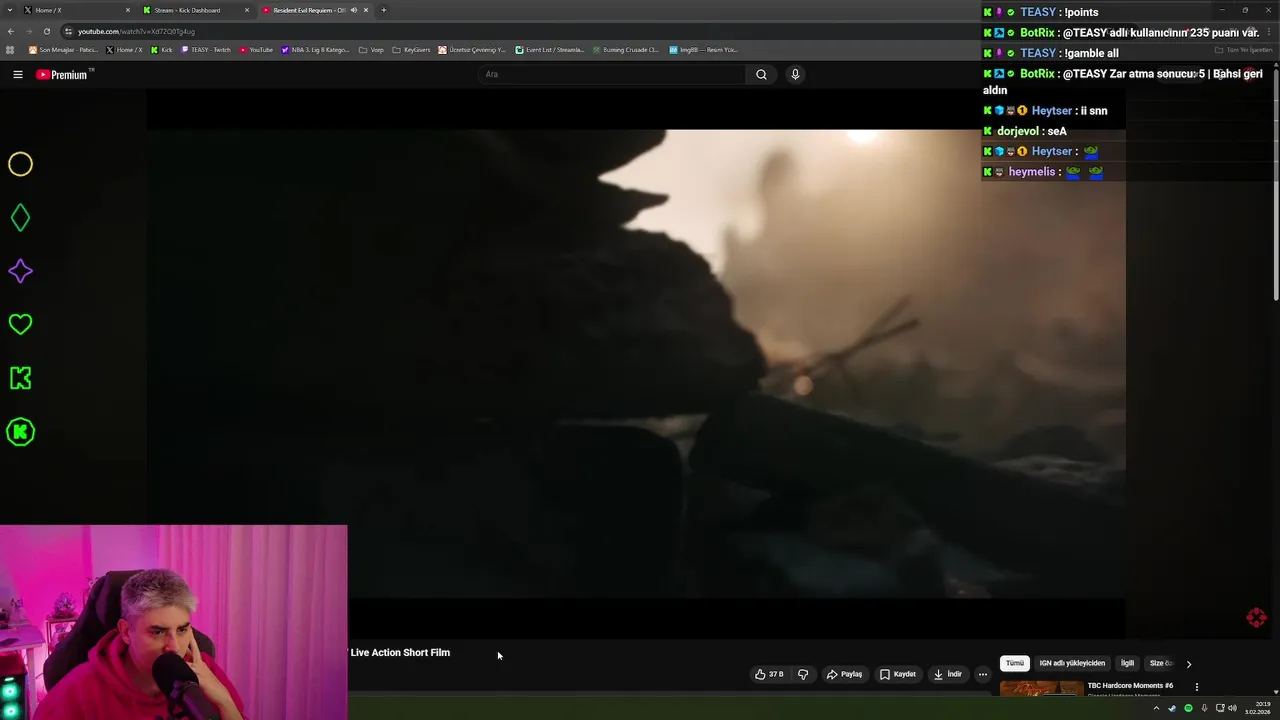Click the video player to pause playback

point(636,364)
